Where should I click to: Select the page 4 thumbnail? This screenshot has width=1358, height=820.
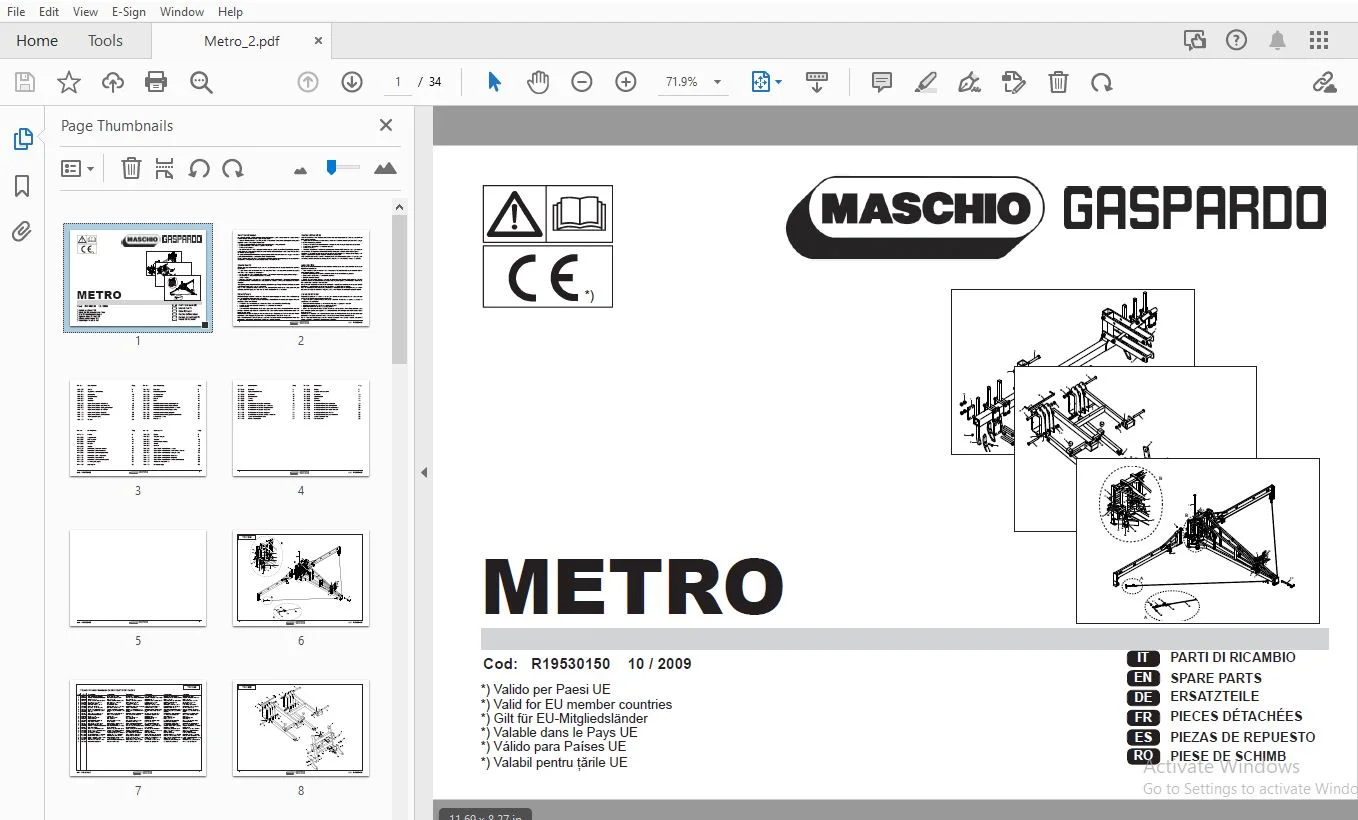coord(301,428)
